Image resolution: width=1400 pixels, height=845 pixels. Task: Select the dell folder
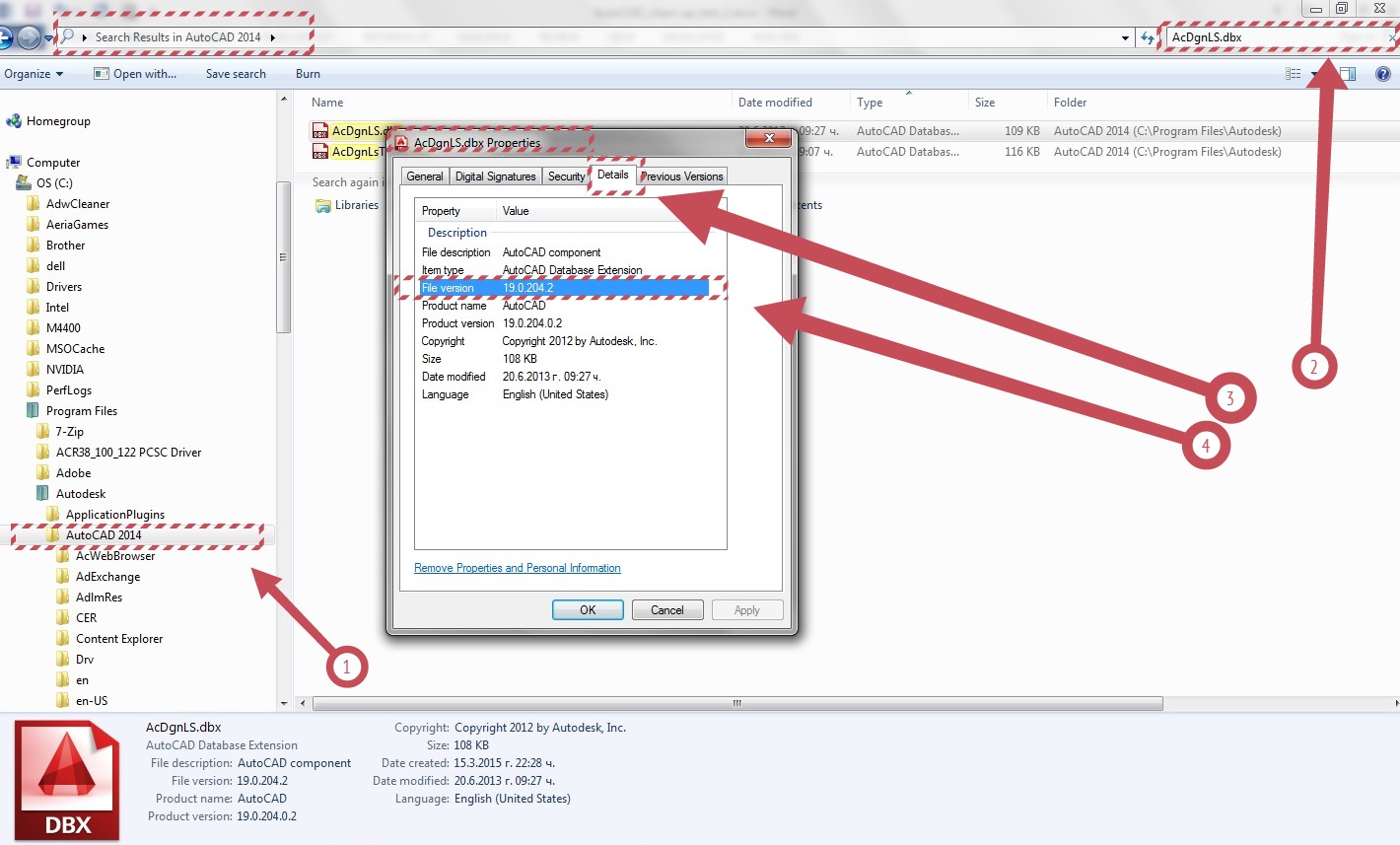click(x=46, y=266)
